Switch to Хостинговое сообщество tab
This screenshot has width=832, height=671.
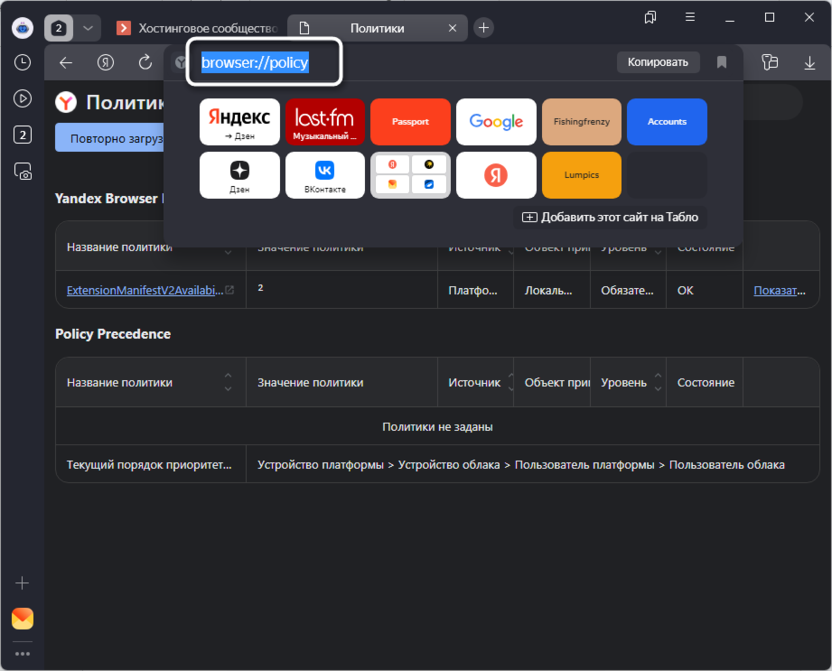[197, 28]
